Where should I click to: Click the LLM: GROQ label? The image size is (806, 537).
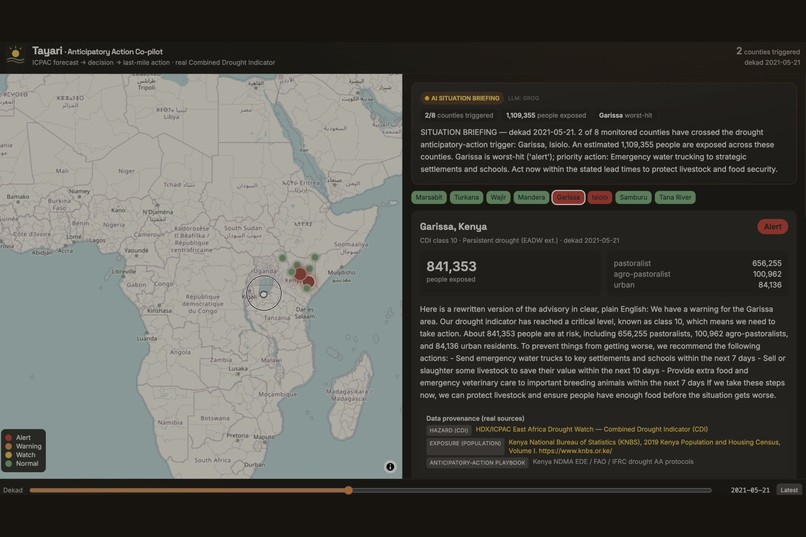[x=523, y=98]
